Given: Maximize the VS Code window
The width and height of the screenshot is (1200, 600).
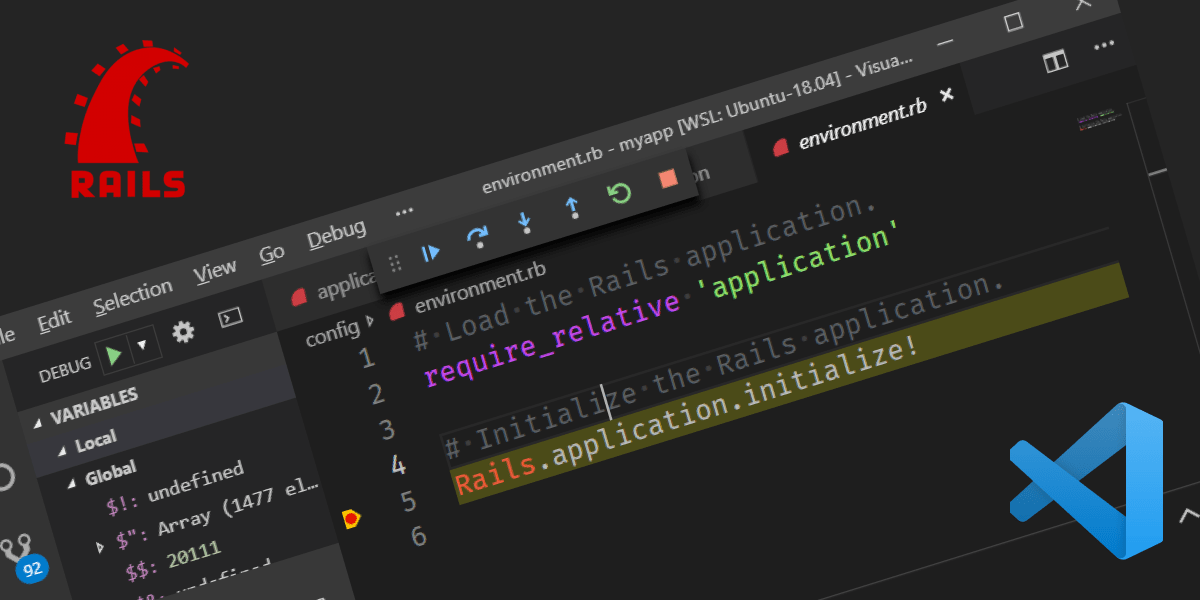Looking at the screenshot, I should point(1013,22).
